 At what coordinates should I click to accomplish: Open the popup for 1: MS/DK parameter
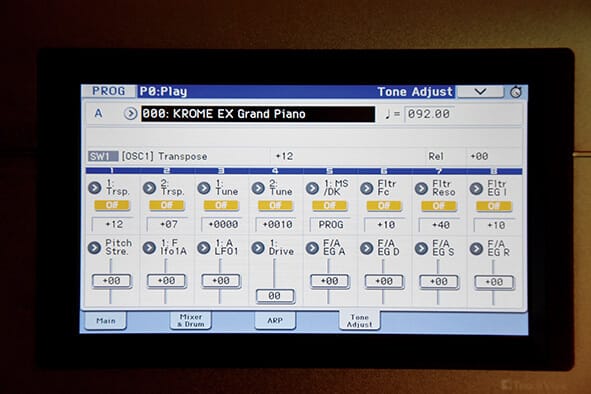(x=312, y=188)
